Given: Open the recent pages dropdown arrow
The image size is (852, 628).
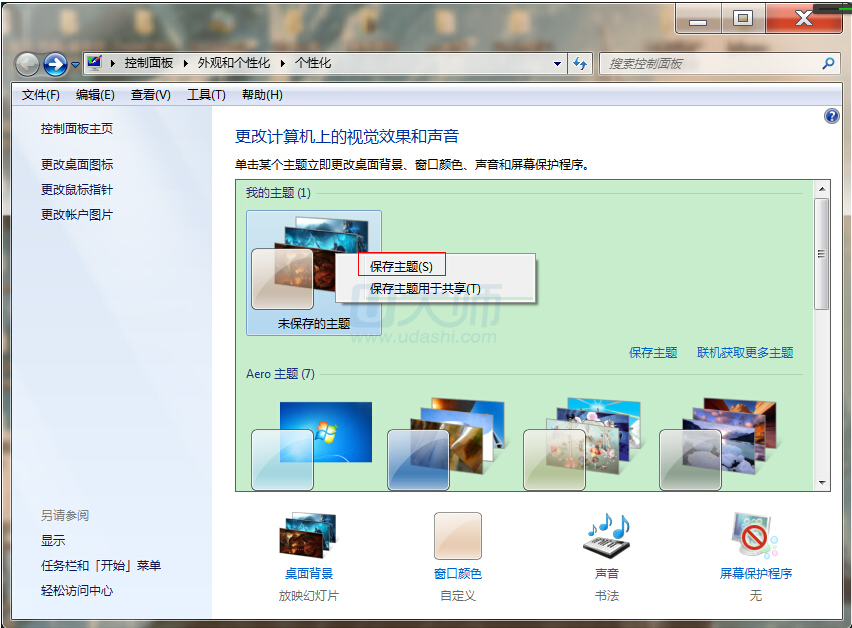Looking at the screenshot, I should click(75, 64).
